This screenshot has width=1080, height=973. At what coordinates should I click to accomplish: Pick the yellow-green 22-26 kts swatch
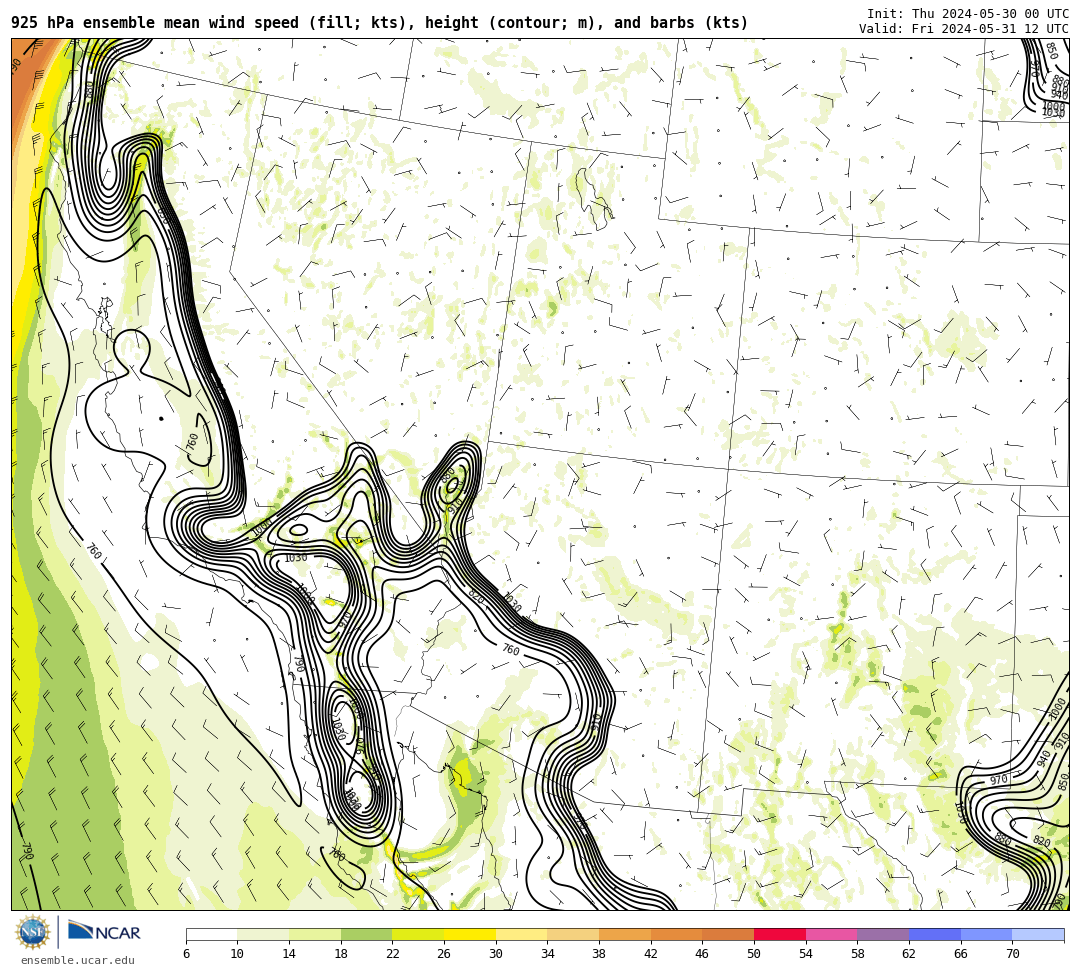[x=418, y=934]
